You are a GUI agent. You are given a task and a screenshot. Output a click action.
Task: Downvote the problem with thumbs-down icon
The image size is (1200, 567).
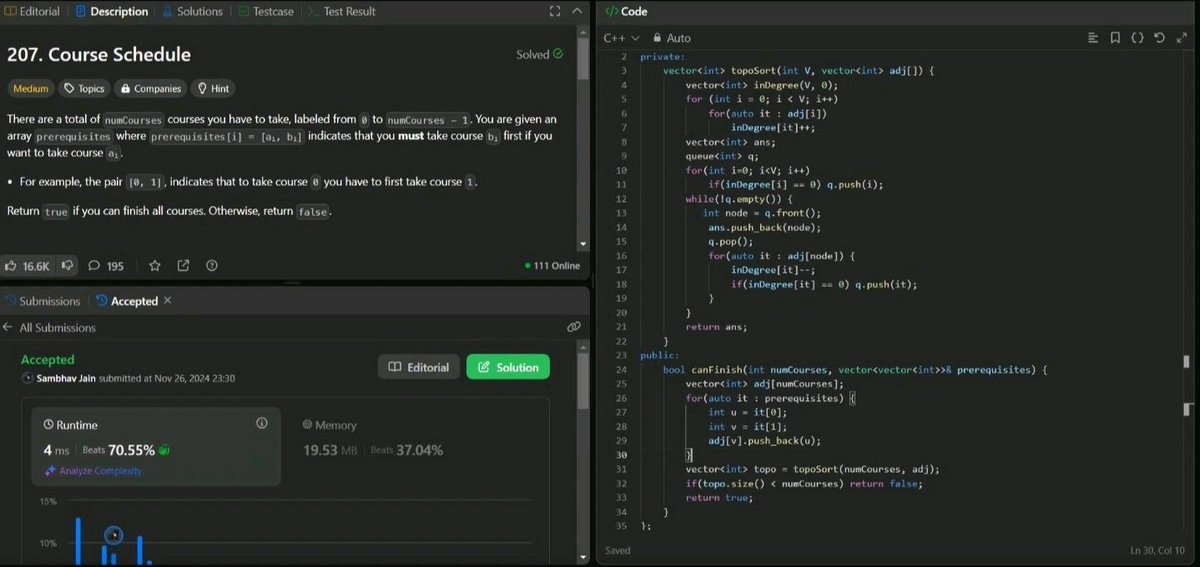(x=67, y=266)
